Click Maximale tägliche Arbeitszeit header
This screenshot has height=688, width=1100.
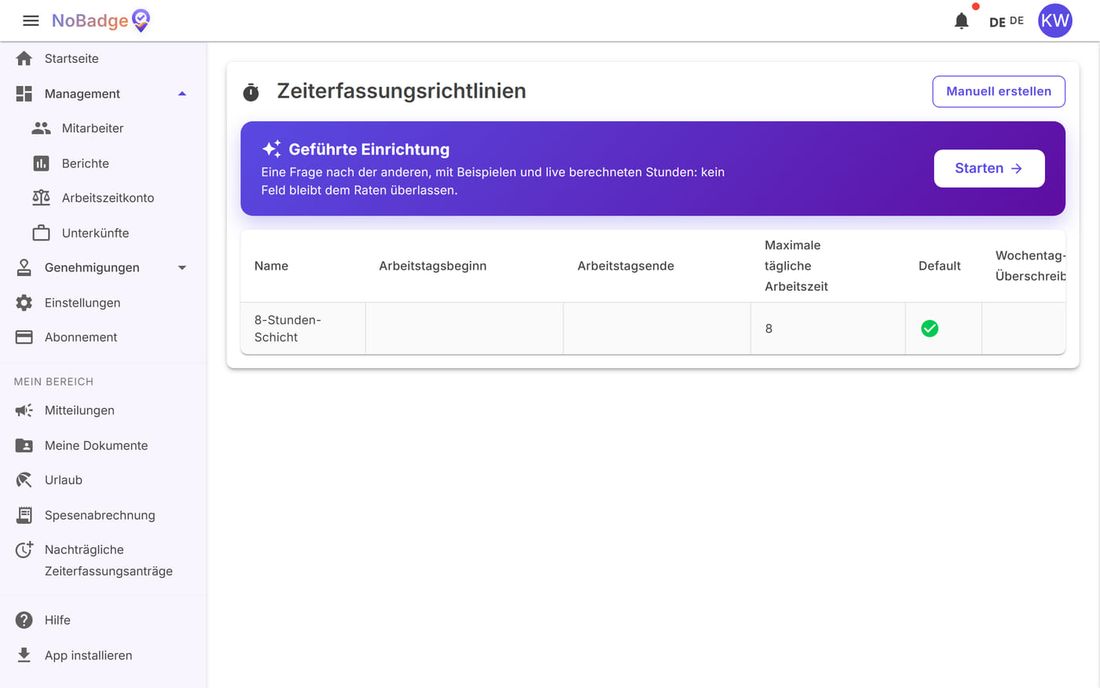tap(796, 266)
